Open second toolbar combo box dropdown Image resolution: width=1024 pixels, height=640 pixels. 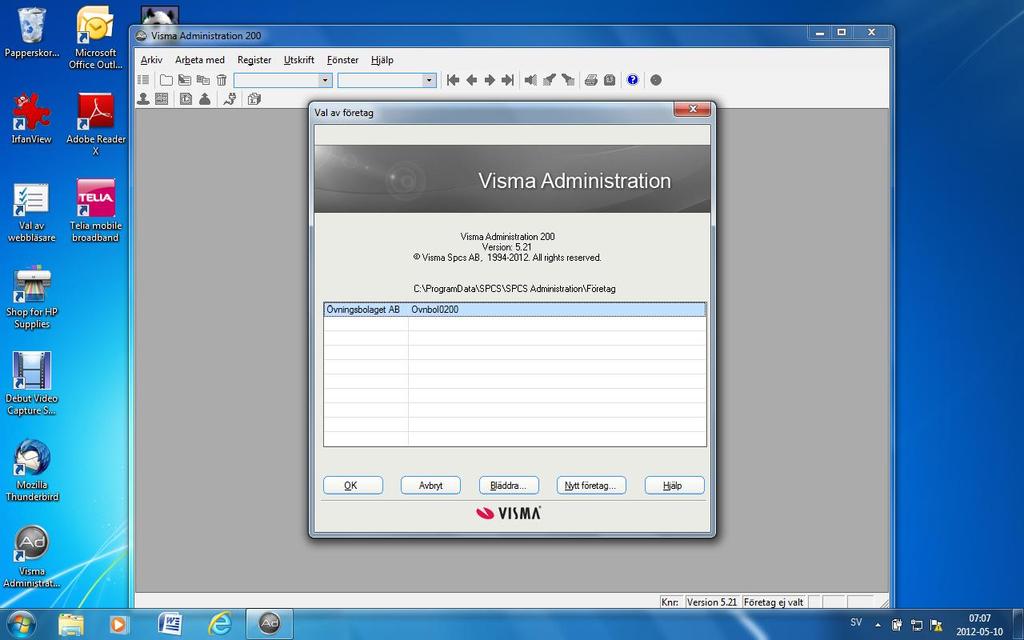tap(428, 80)
